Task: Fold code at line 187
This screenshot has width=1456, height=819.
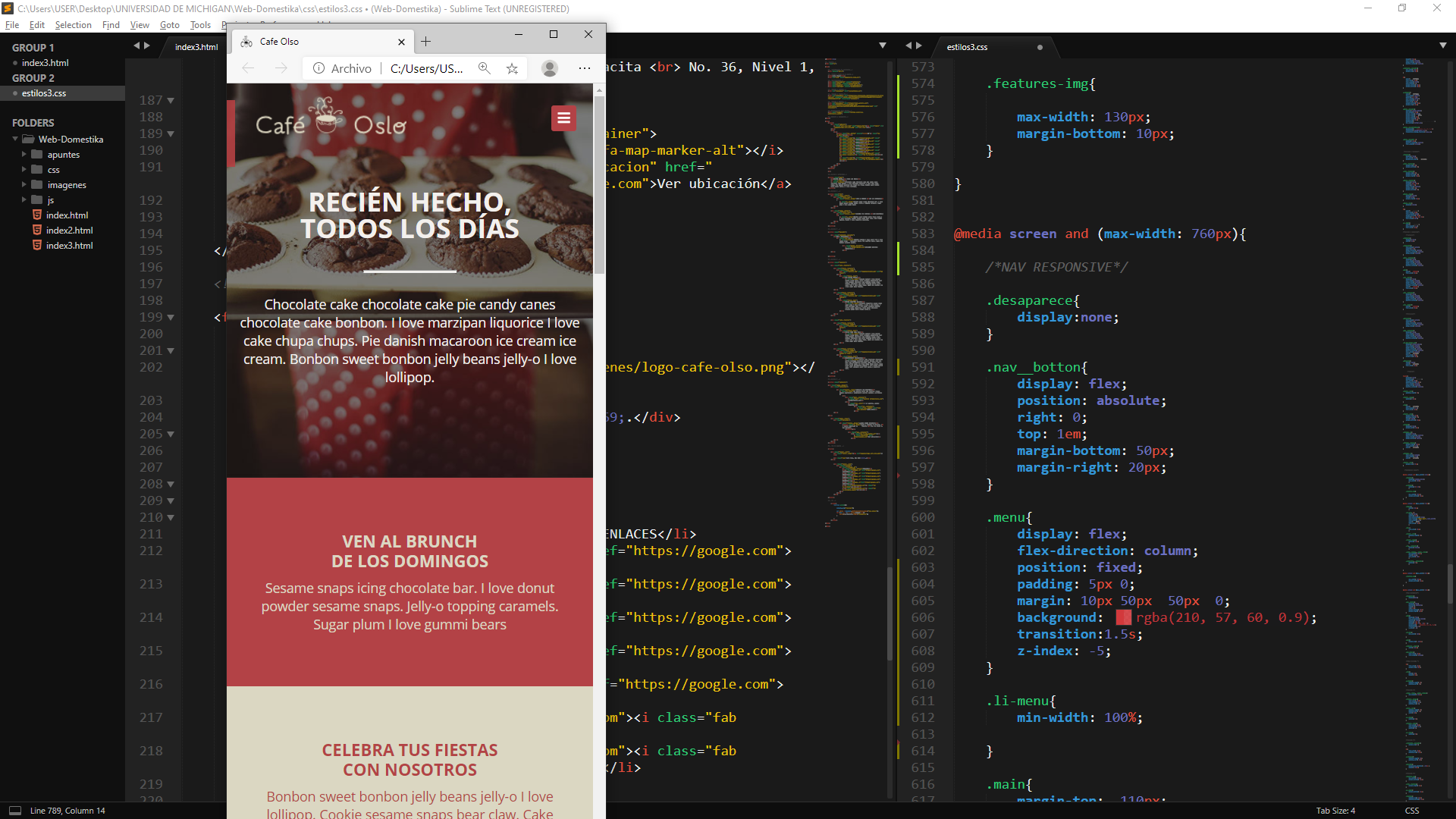Action: point(171,101)
